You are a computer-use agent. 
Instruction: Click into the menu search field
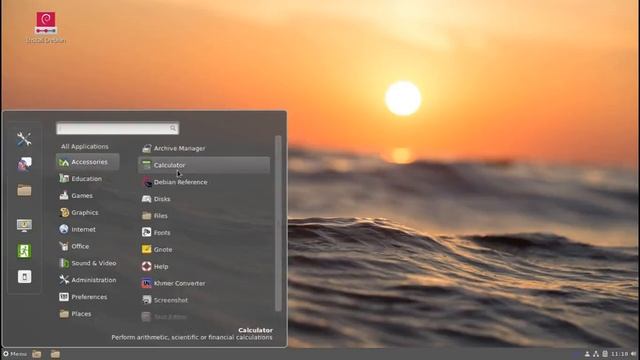point(118,128)
